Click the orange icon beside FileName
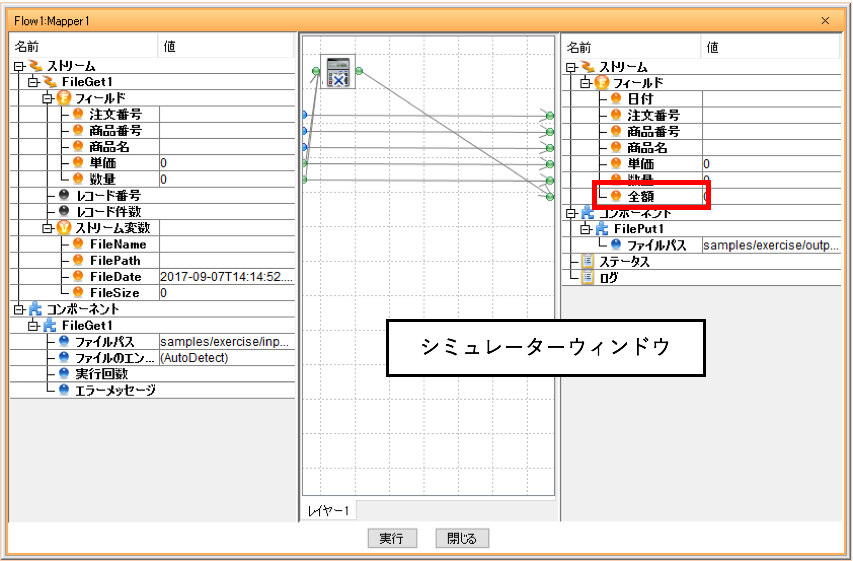 click(78, 244)
